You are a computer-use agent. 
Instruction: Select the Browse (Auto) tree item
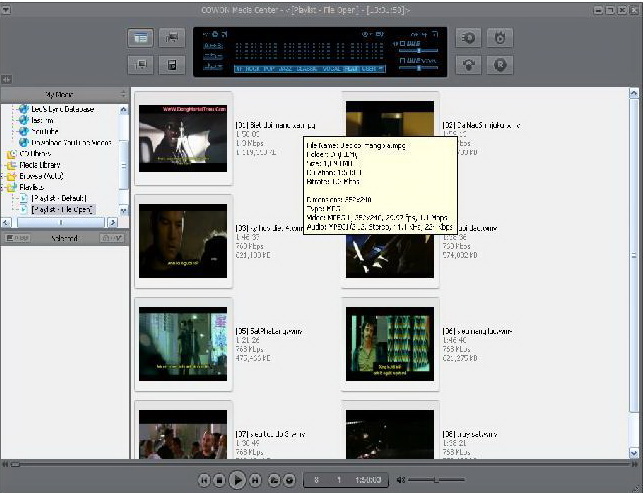click(x=41, y=176)
